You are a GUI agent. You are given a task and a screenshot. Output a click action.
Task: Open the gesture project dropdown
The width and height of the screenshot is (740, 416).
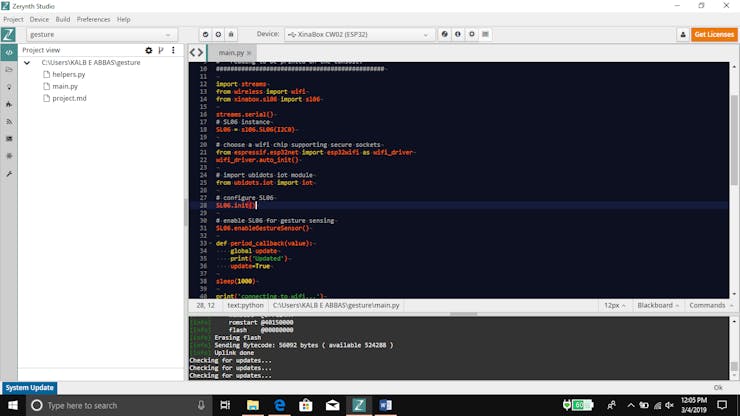click(101, 34)
